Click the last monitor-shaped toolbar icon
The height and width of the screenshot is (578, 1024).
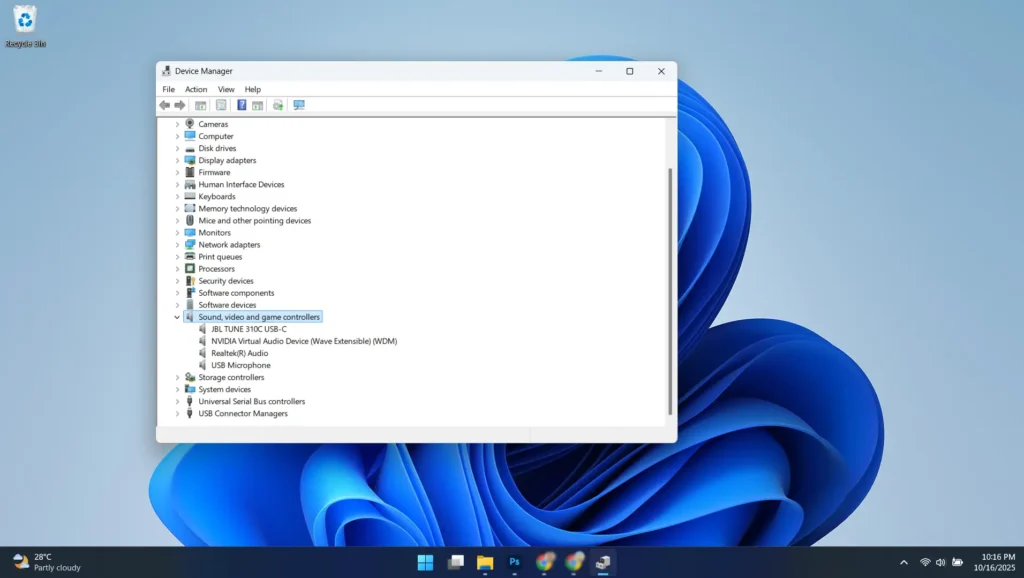(298, 104)
